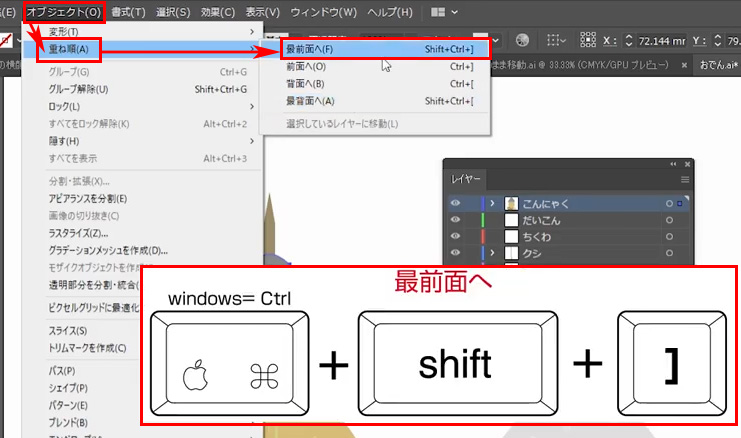The height and width of the screenshot is (438, 741).
Task: Open the 効果(C) menu
Action: pos(217,12)
